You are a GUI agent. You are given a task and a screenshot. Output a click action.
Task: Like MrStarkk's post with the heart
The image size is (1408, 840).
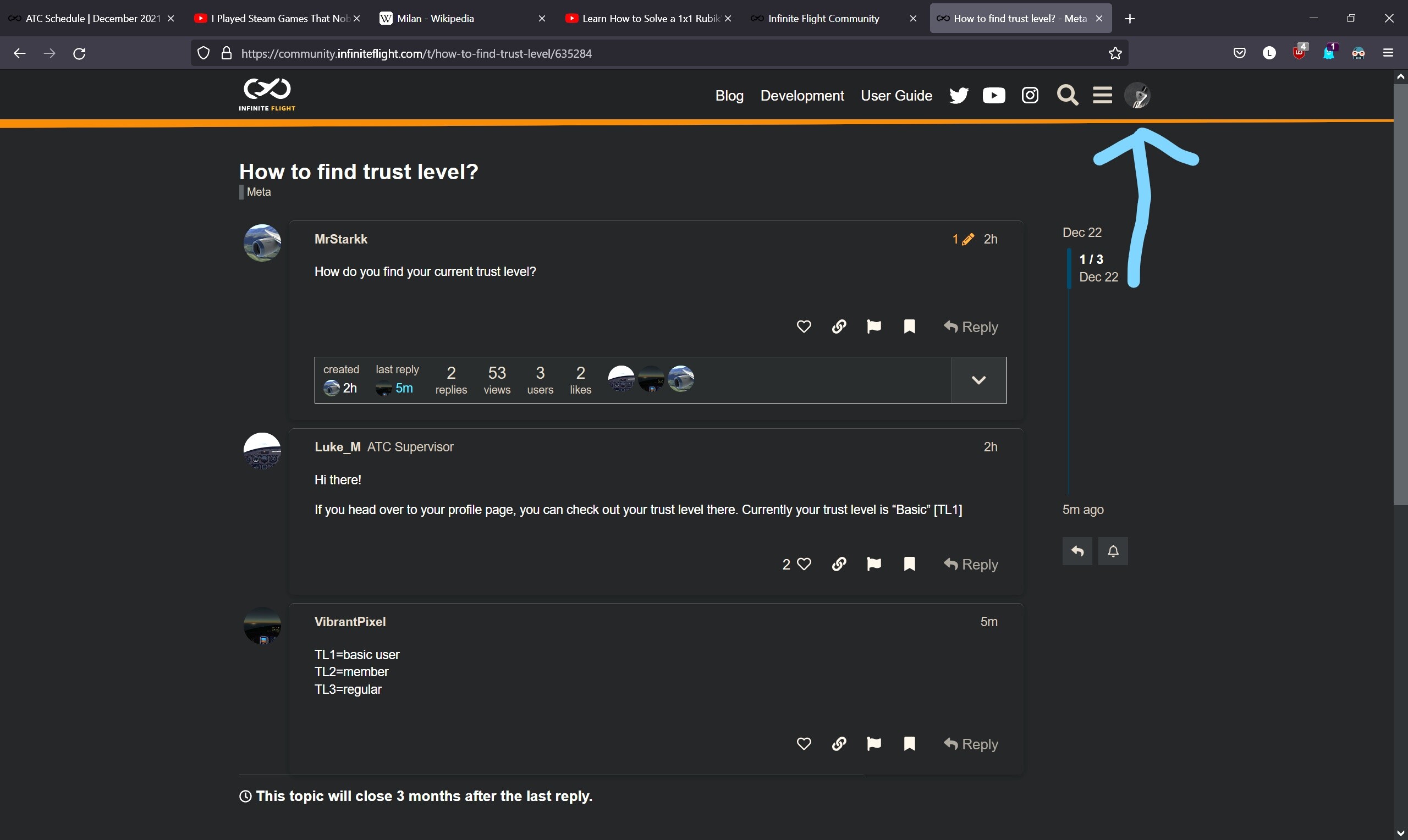click(x=804, y=327)
